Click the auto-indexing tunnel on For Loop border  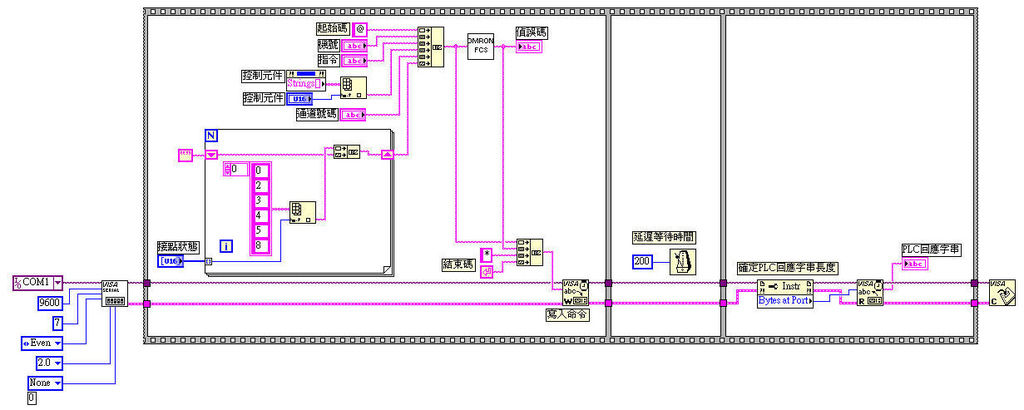[208, 262]
